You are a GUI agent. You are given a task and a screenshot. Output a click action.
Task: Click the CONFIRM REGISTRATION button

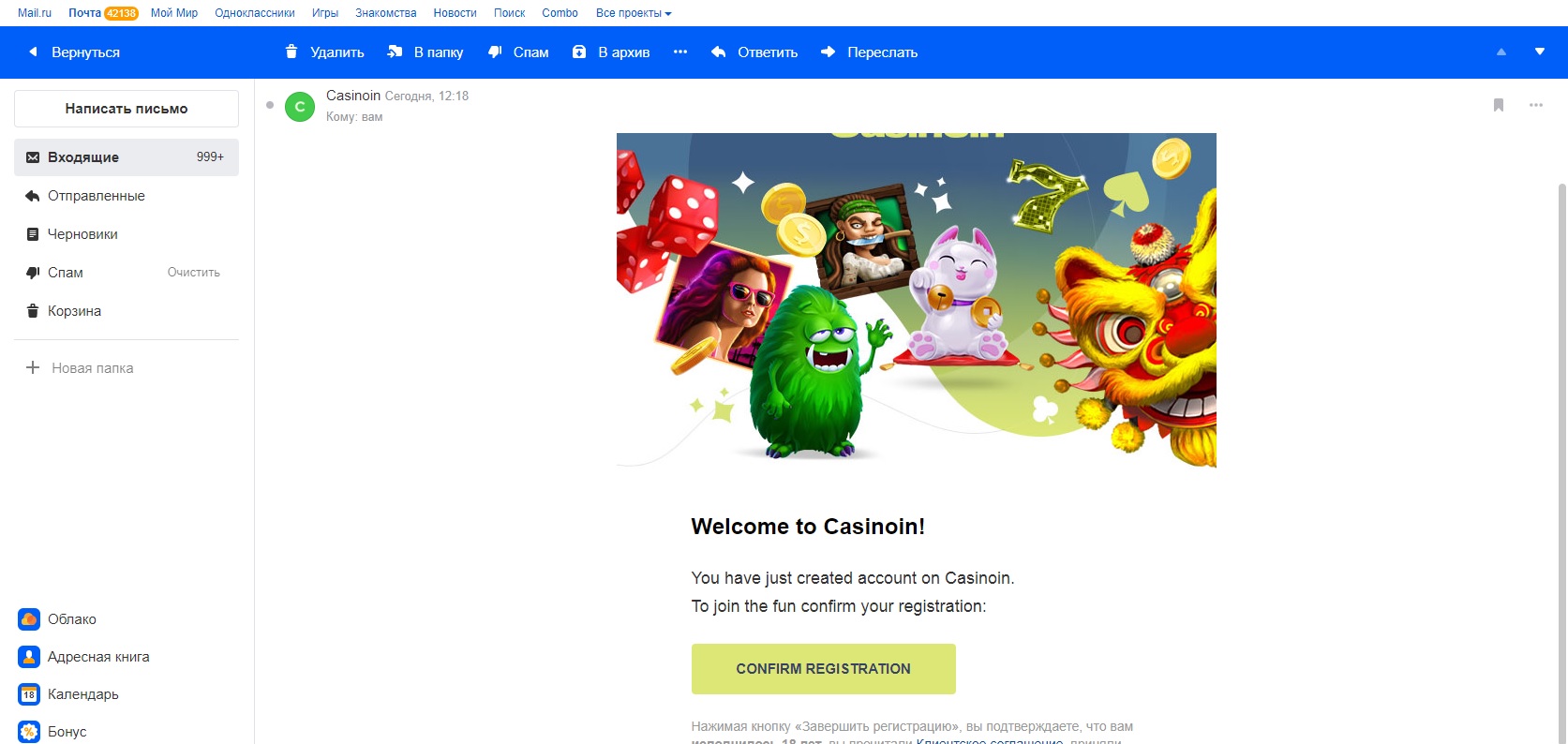click(x=824, y=669)
